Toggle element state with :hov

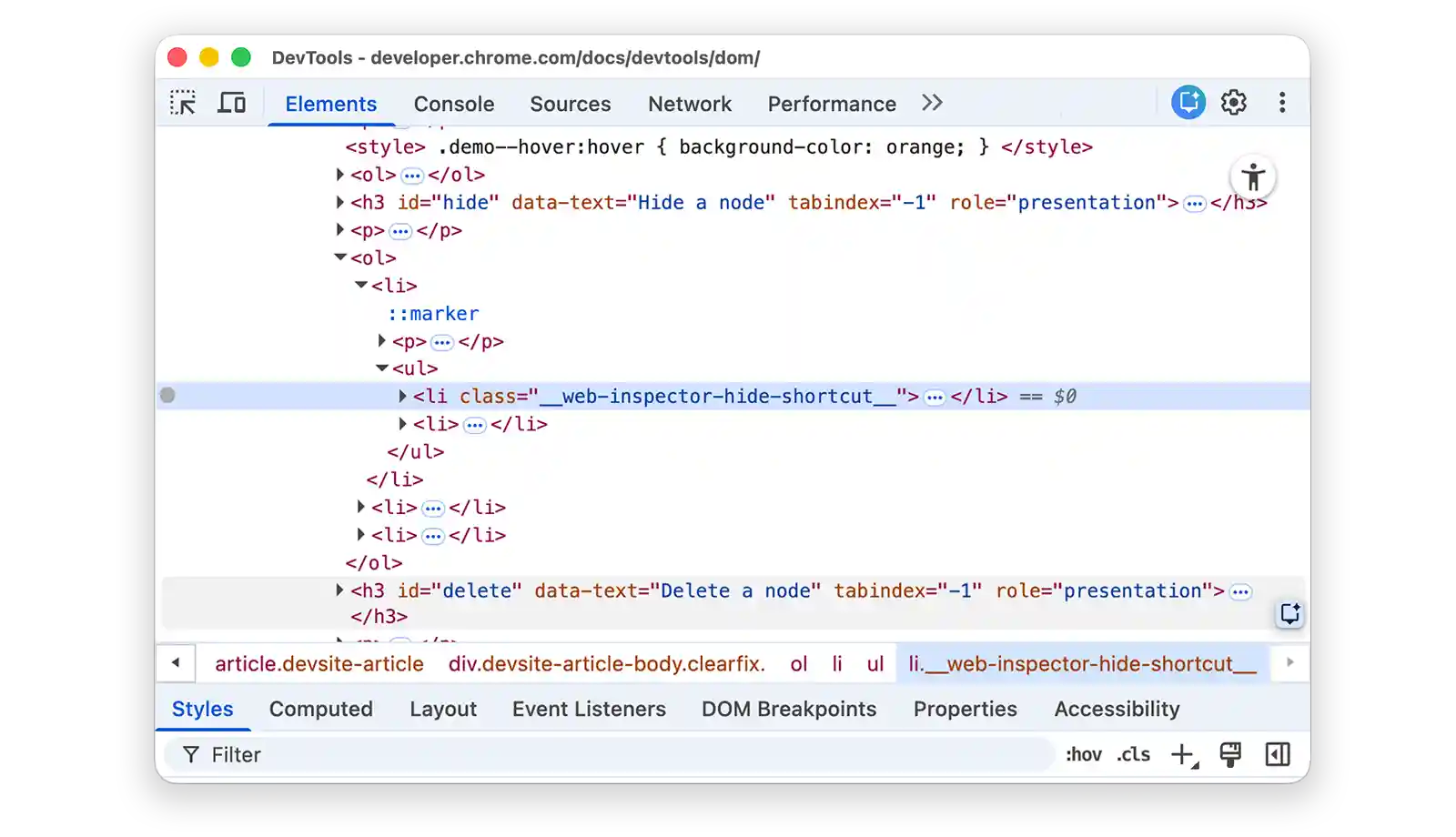click(1083, 755)
